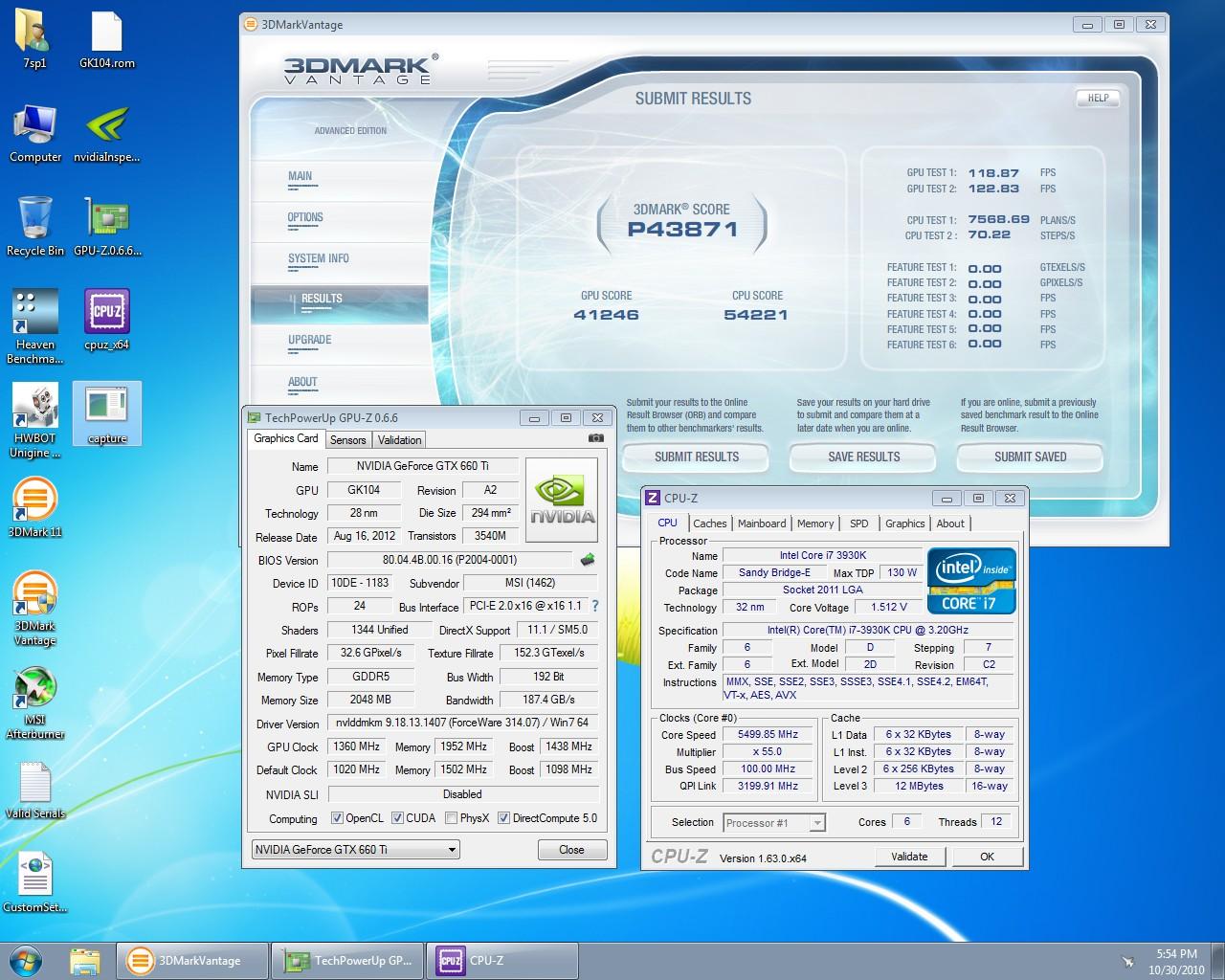Click the OK button in CPU-Z
Screen dimensions: 1225x980
point(987,857)
